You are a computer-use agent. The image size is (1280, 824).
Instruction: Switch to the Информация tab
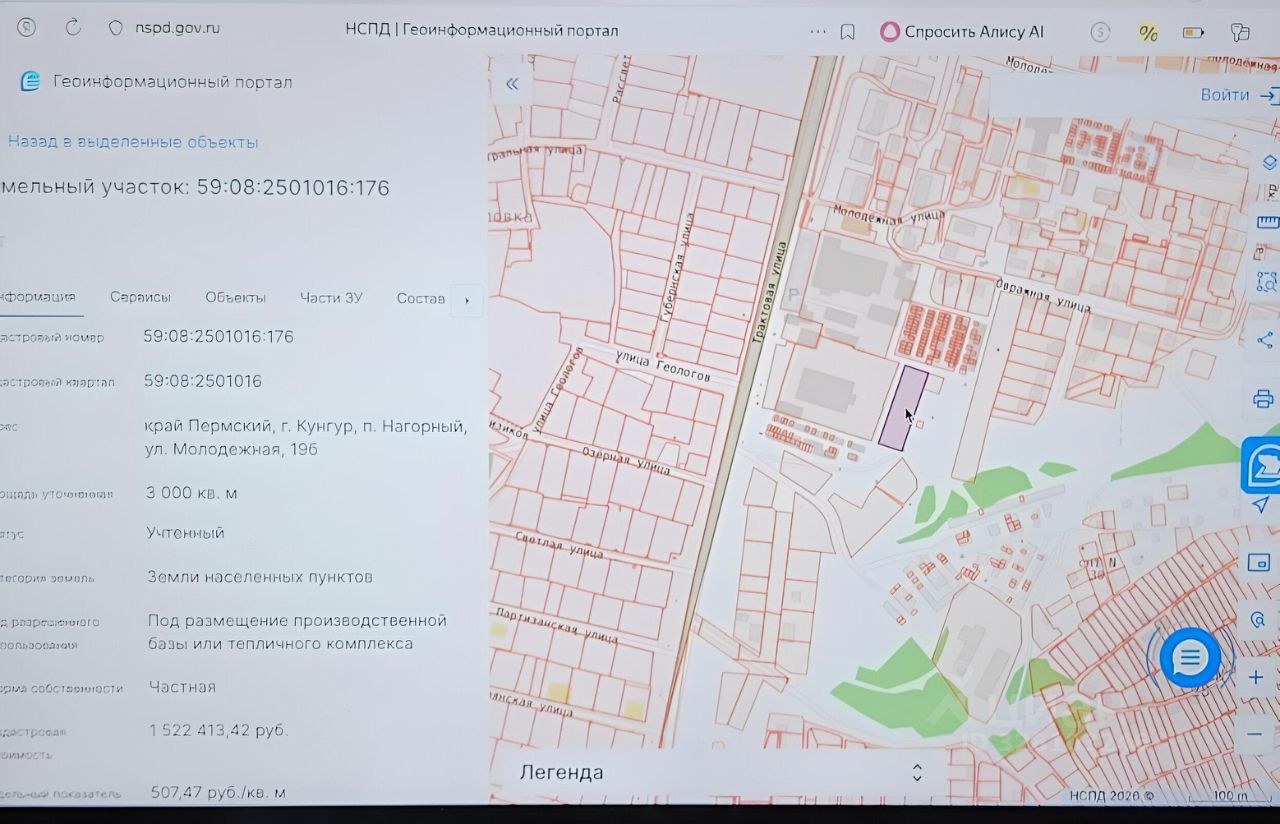click(x=38, y=297)
